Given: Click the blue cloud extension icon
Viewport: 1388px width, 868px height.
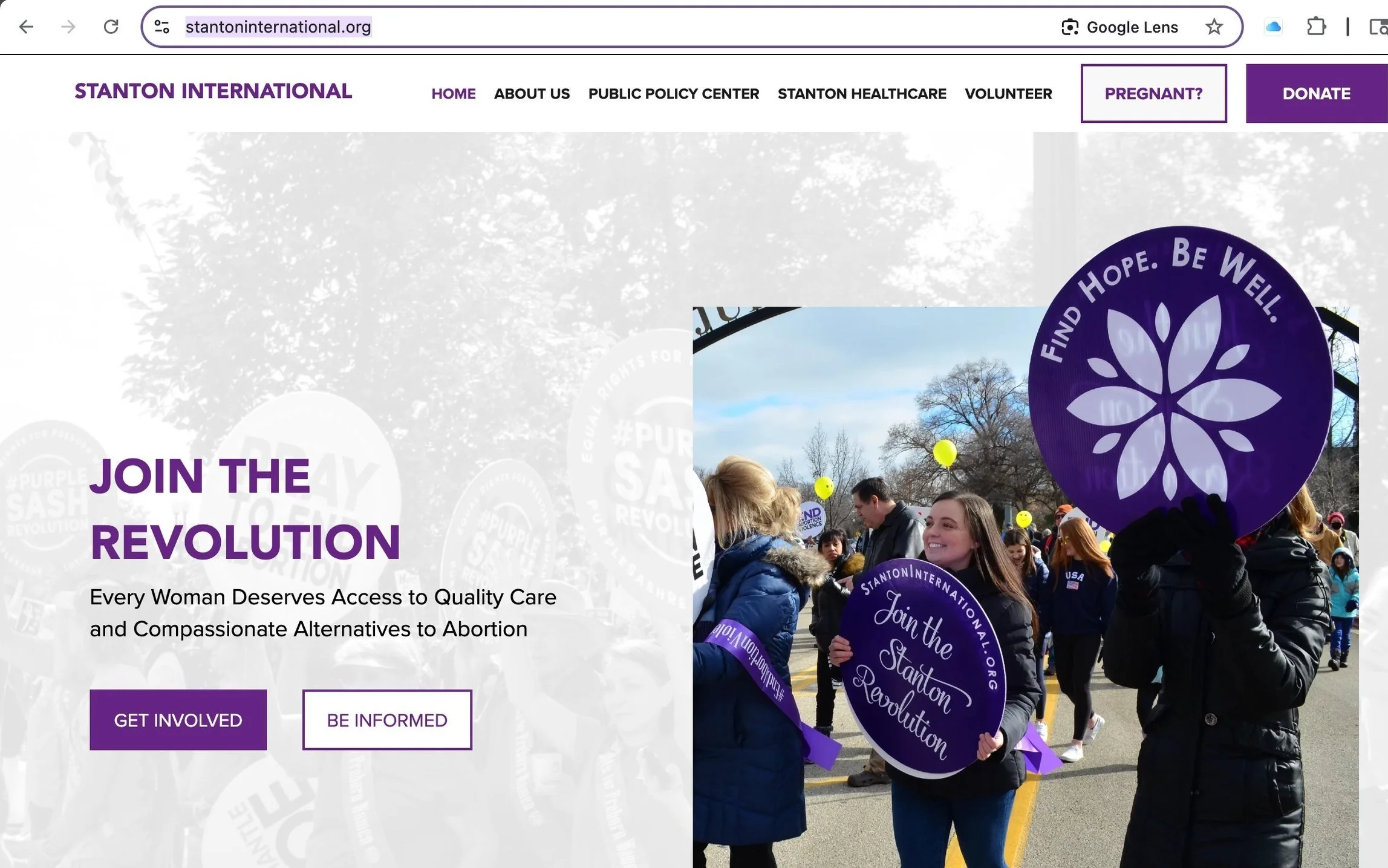Looking at the screenshot, I should (x=1273, y=27).
